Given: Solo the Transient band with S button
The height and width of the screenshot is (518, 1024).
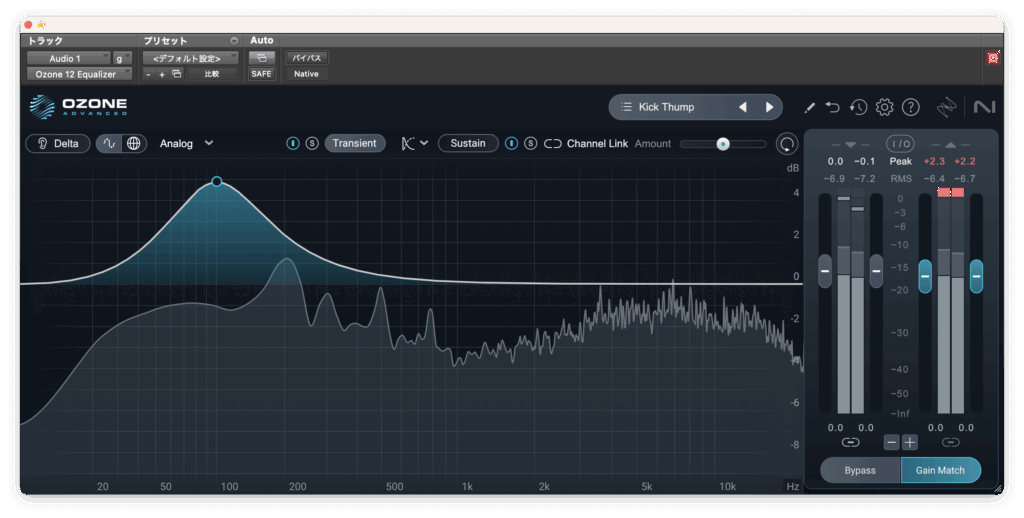Looking at the screenshot, I should coord(312,143).
